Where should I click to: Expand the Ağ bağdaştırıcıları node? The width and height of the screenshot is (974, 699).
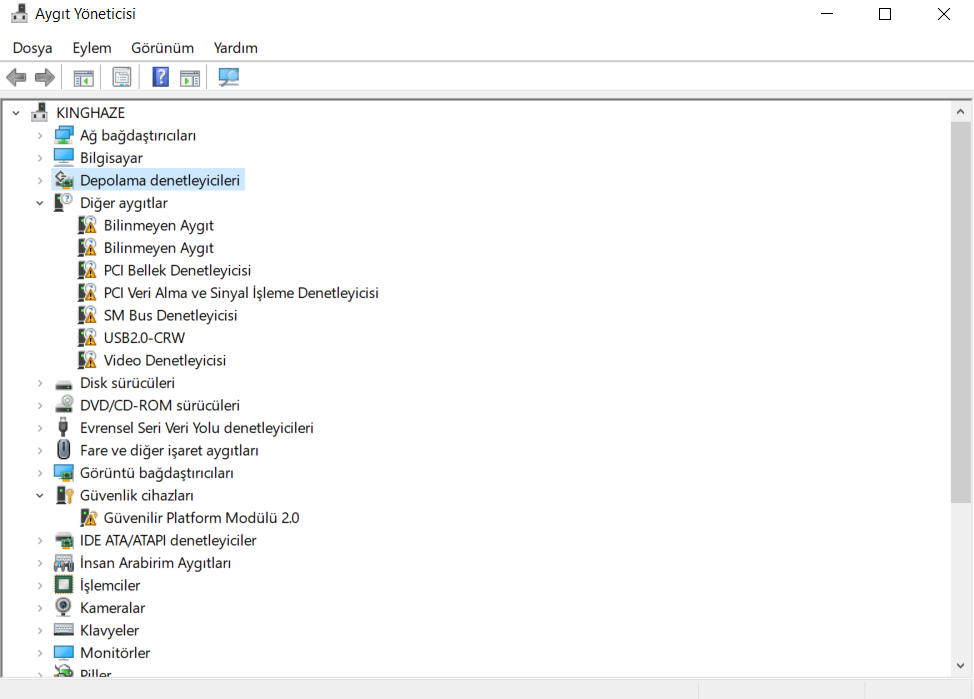tap(40, 135)
